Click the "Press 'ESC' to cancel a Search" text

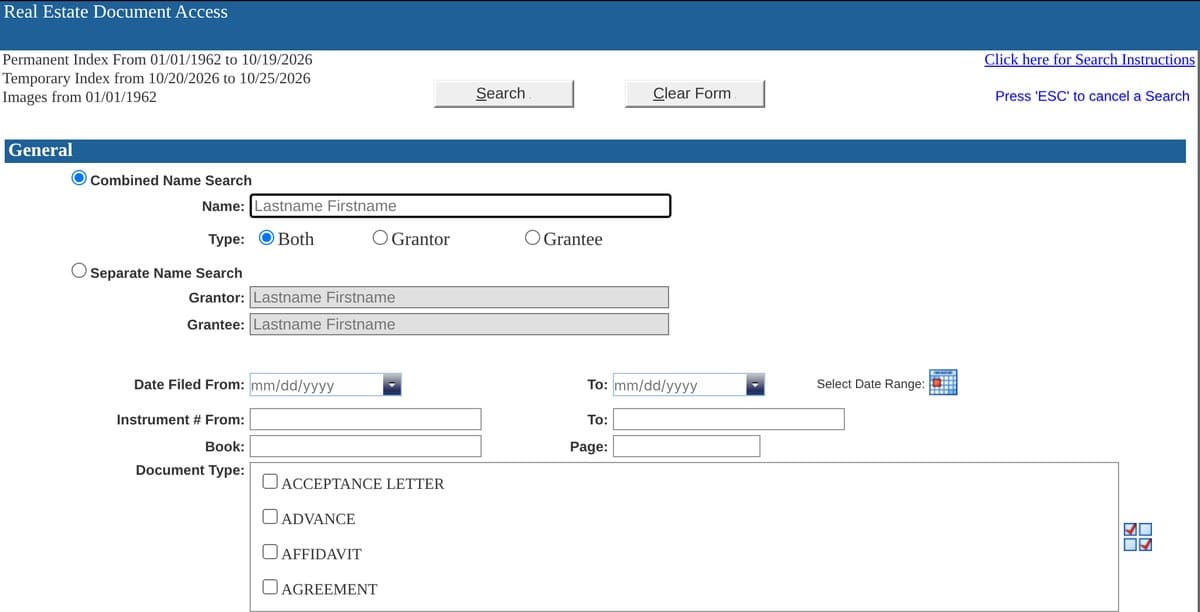tap(1092, 96)
